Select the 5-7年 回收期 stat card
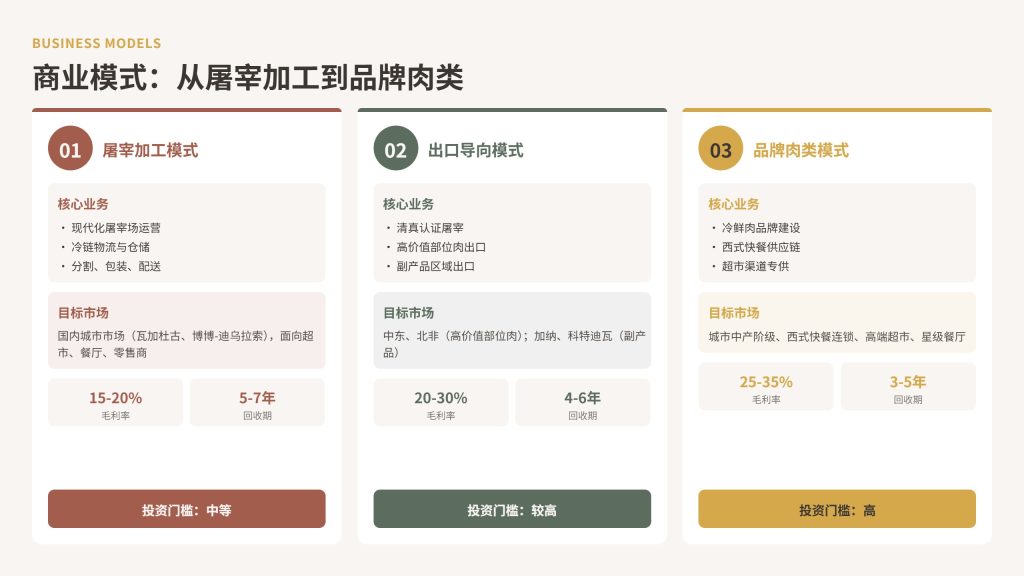 (x=257, y=403)
